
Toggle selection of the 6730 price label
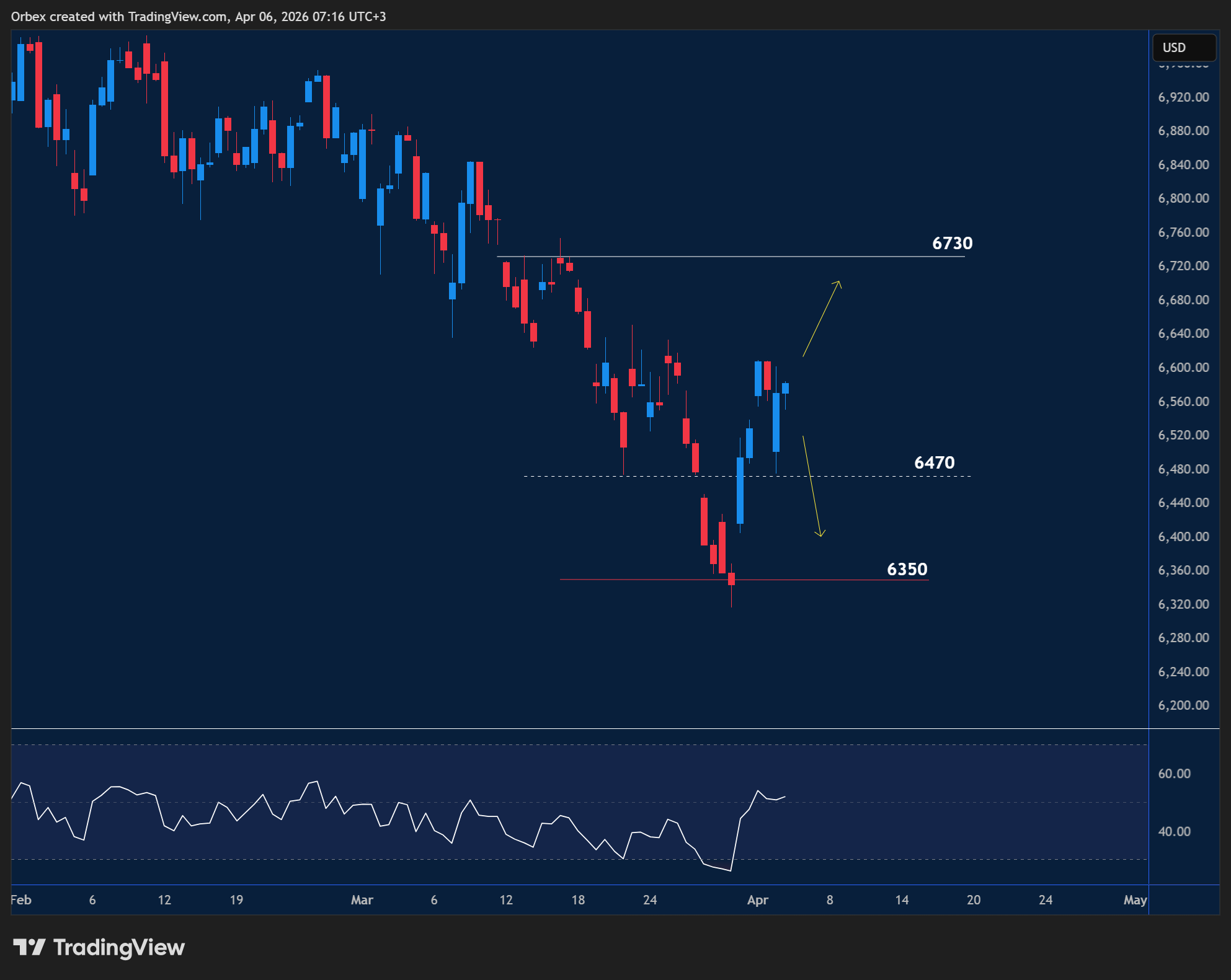point(952,244)
